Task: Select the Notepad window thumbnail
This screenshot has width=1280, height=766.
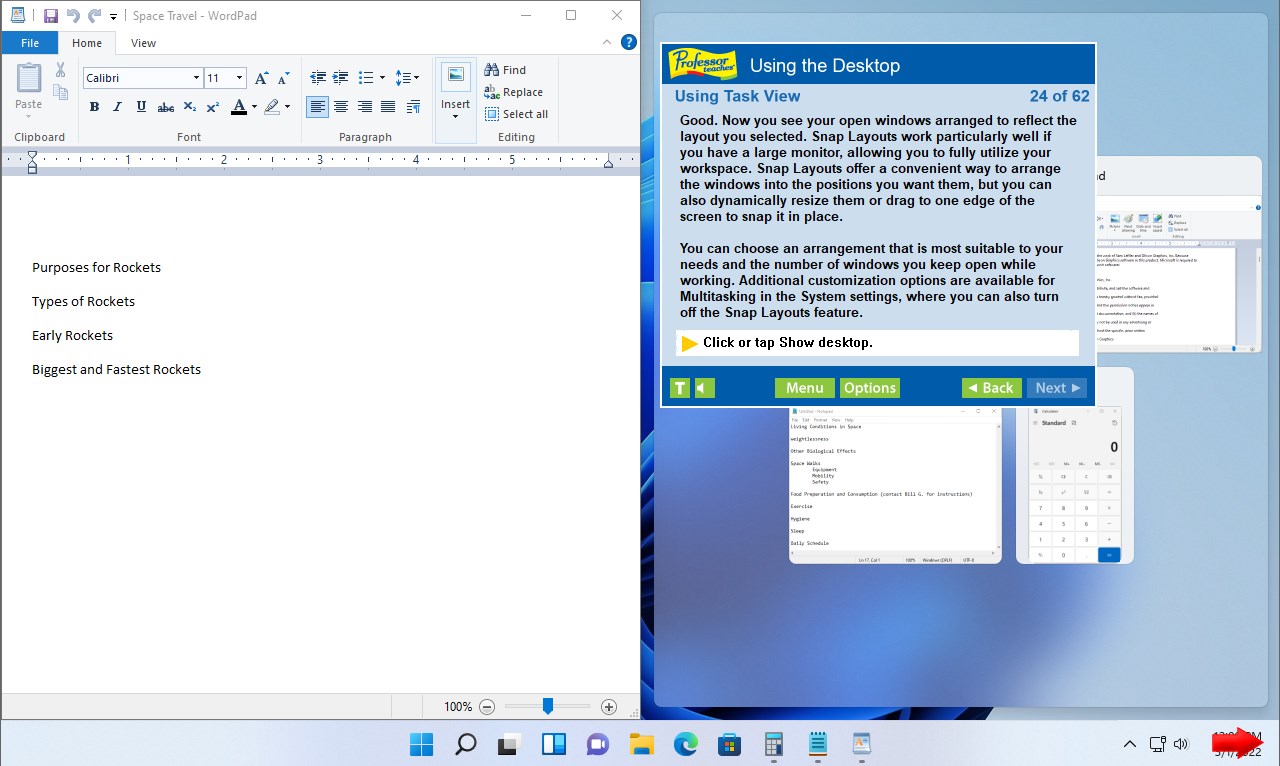Action: (895, 485)
